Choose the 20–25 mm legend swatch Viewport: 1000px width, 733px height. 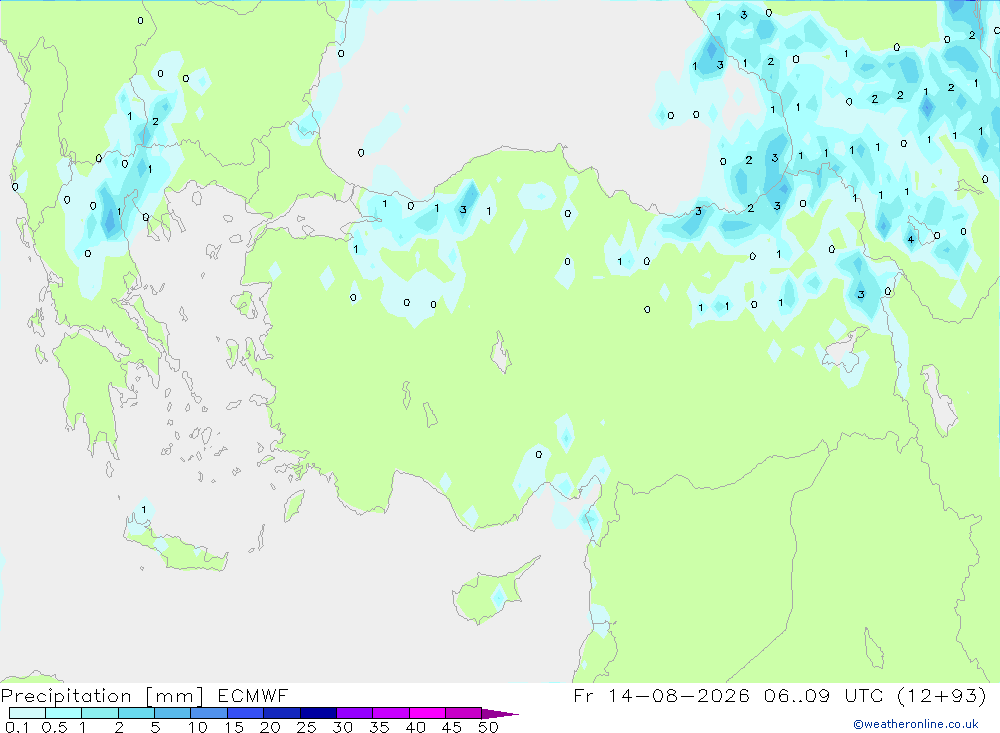[x=282, y=713]
